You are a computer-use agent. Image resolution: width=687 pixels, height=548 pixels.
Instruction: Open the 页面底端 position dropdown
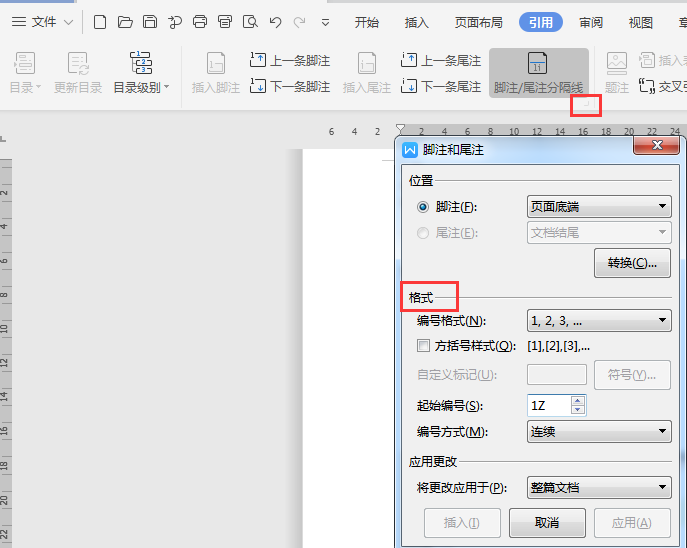(x=599, y=206)
